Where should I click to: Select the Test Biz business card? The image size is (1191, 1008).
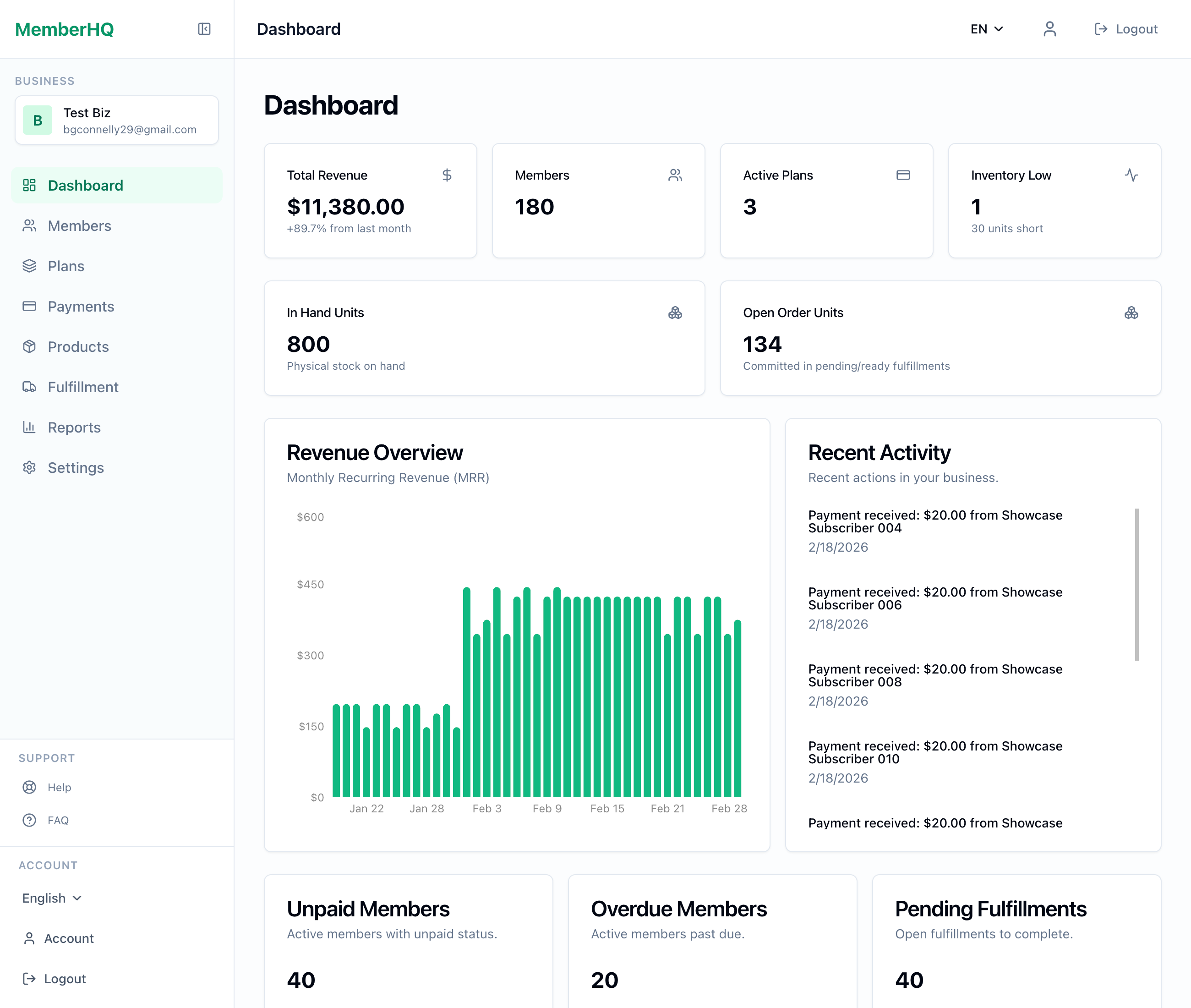point(116,120)
